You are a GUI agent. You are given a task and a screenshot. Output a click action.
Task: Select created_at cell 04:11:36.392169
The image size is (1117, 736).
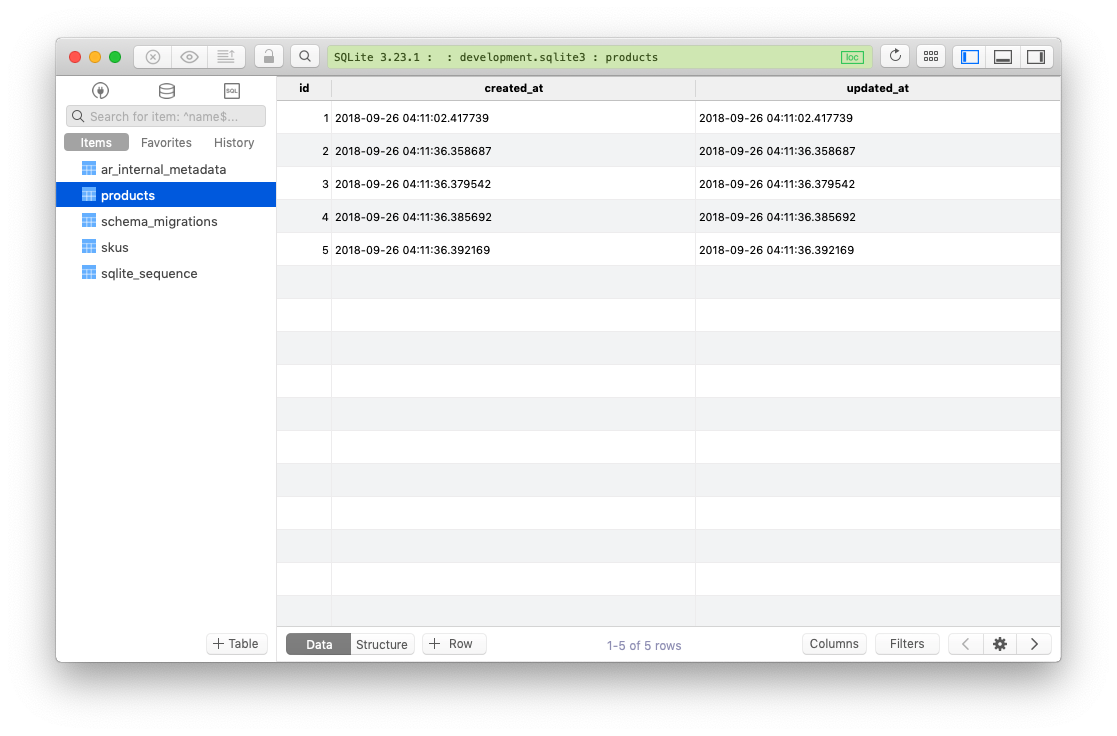514,249
